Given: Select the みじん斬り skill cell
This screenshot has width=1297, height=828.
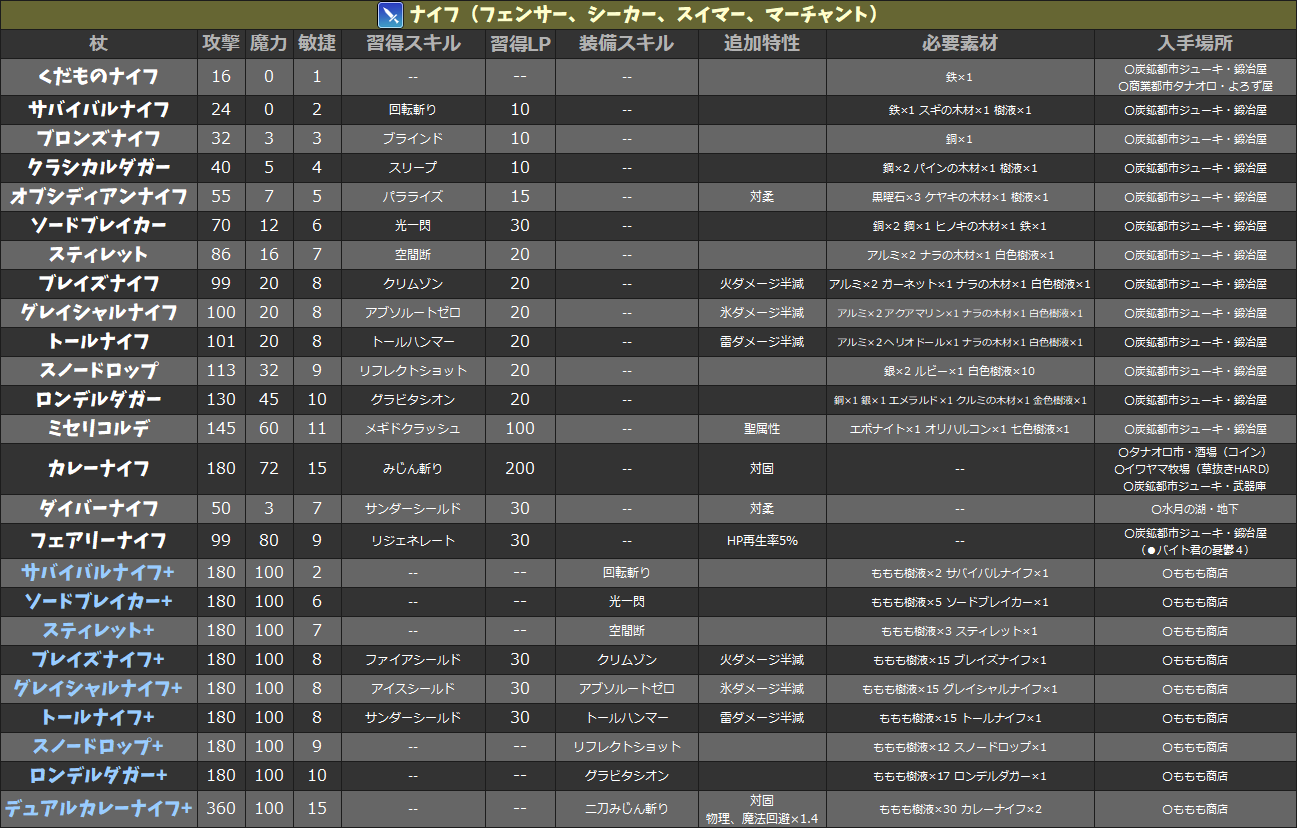Looking at the screenshot, I should pyautogui.click(x=413, y=468).
